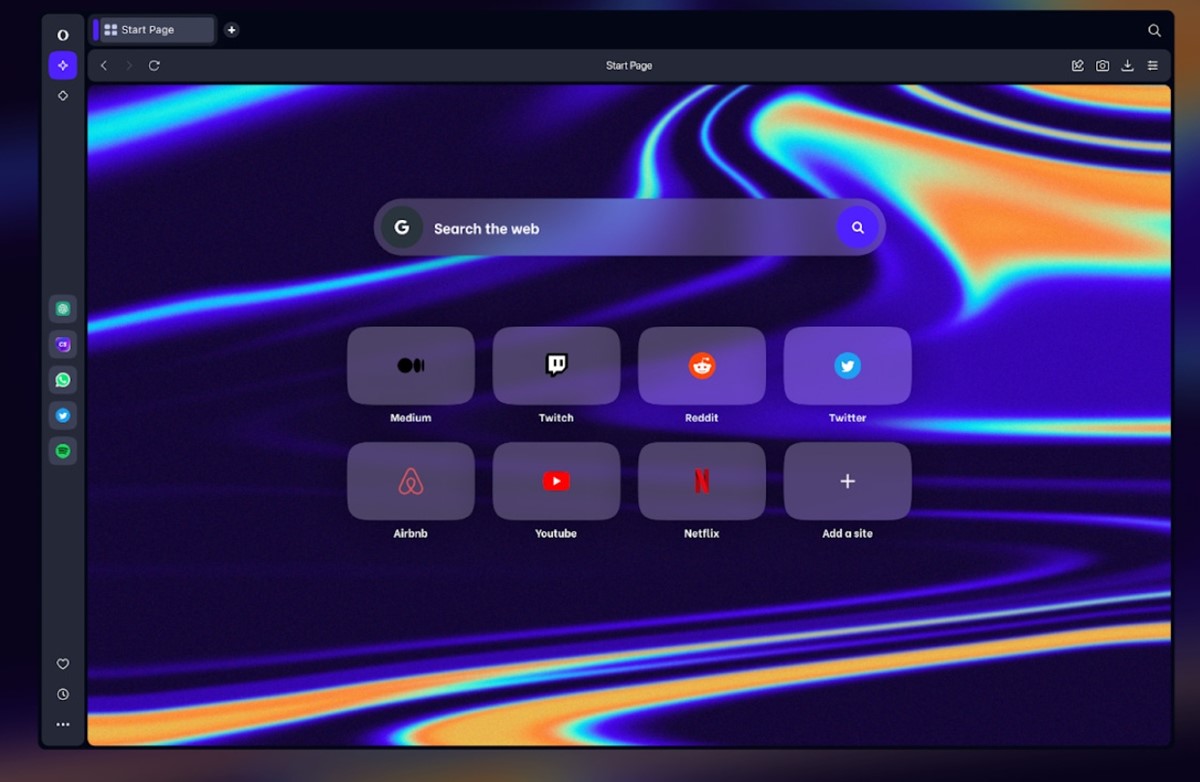Open the sidebar three-dot more menu
The height and width of the screenshot is (782, 1200).
[63, 724]
